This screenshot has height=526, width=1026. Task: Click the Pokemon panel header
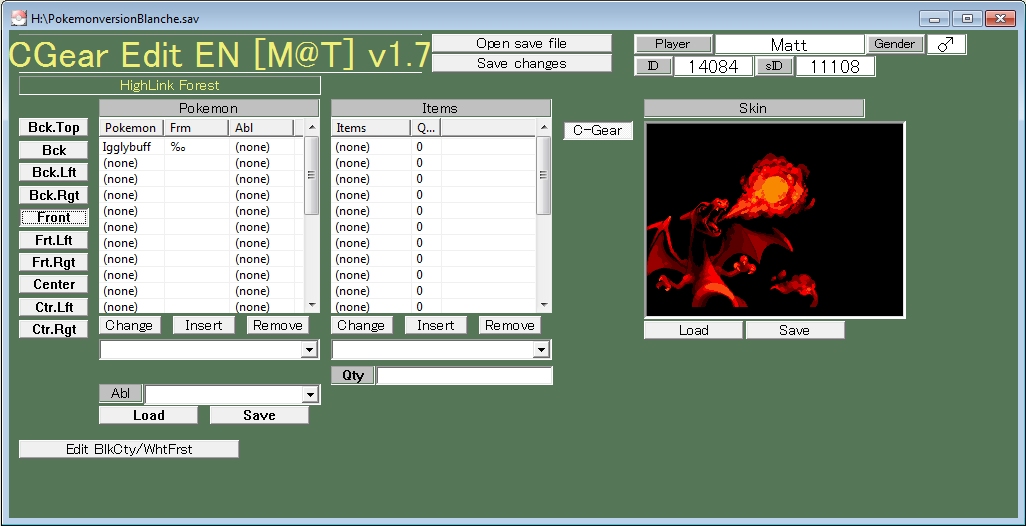pyautogui.click(x=209, y=108)
